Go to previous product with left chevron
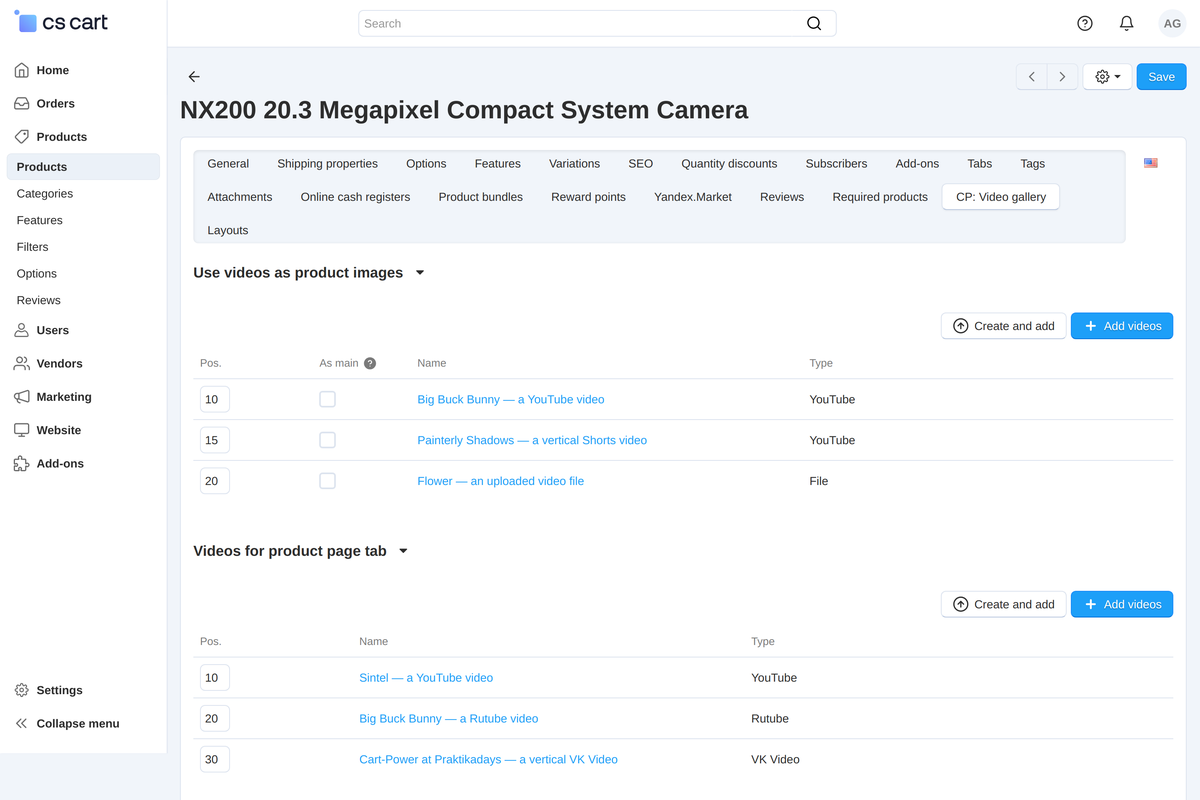The width and height of the screenshot is (1200, 800). point(1032,77)
